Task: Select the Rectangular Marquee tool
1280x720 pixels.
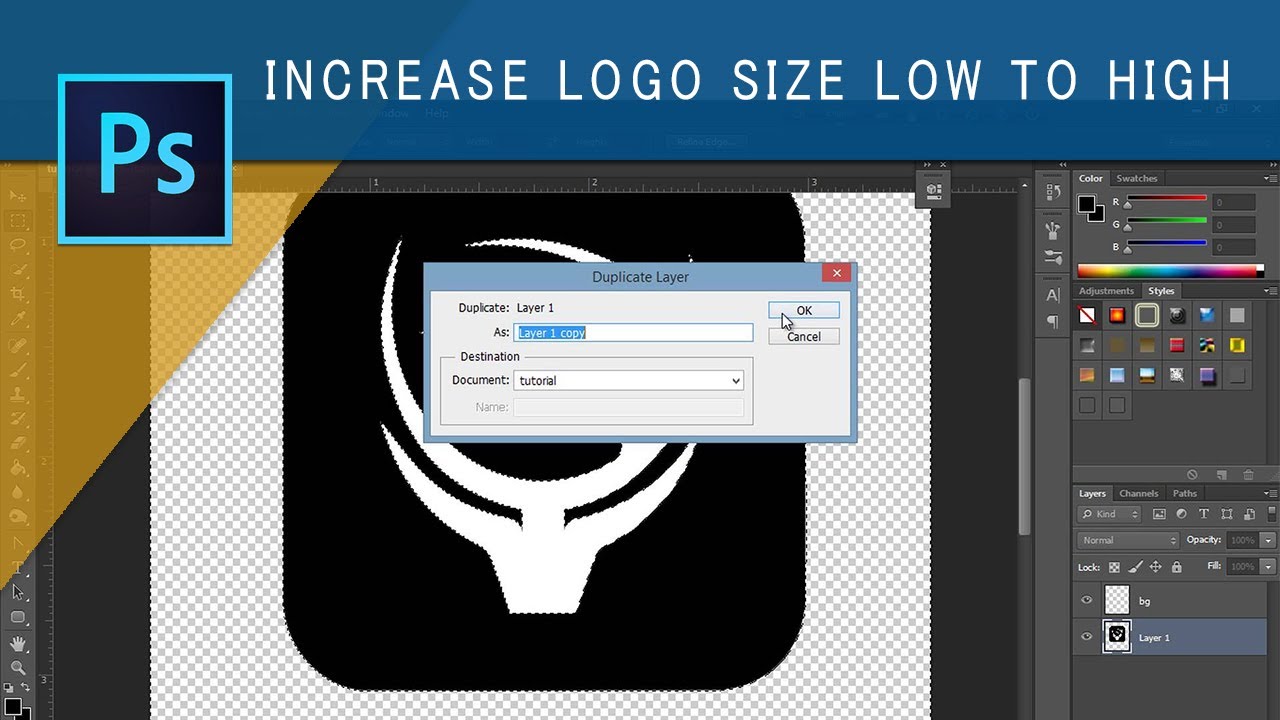Action: tap(18, 221)
